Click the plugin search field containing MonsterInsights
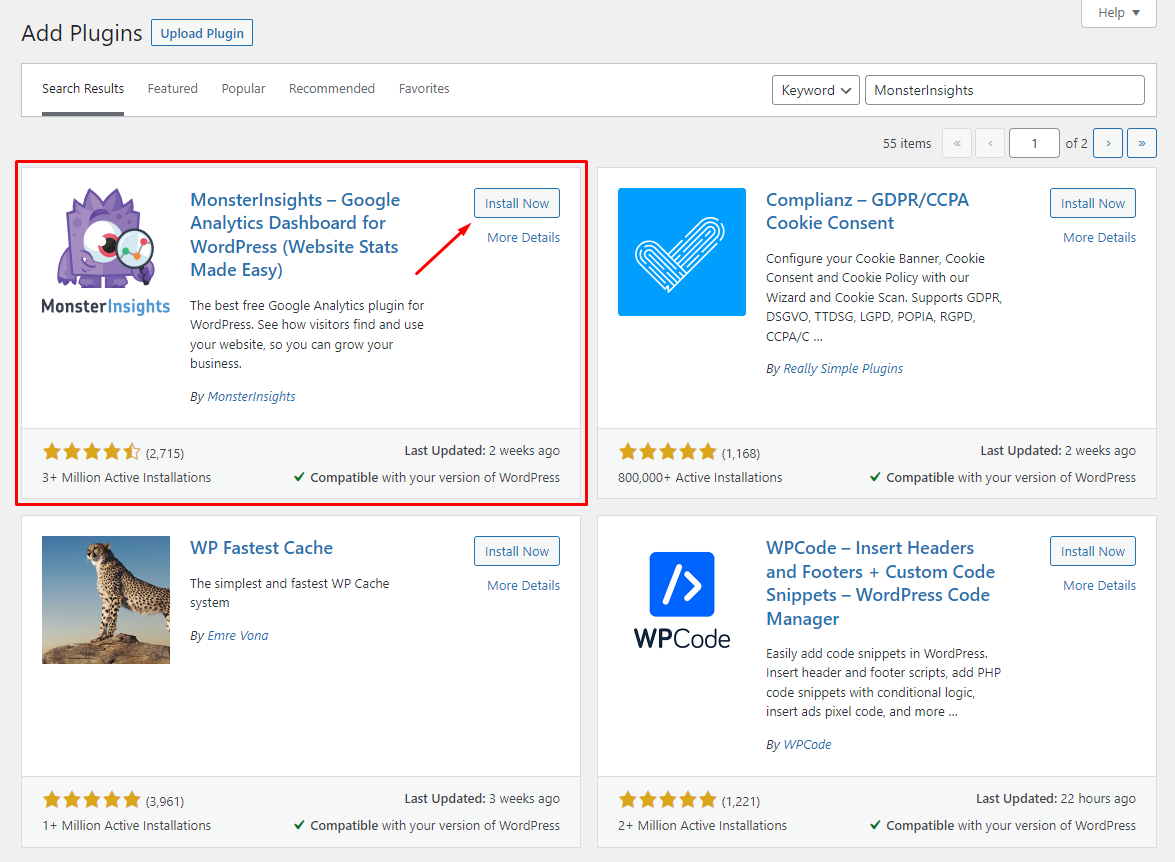 [x=1005, y=90]
